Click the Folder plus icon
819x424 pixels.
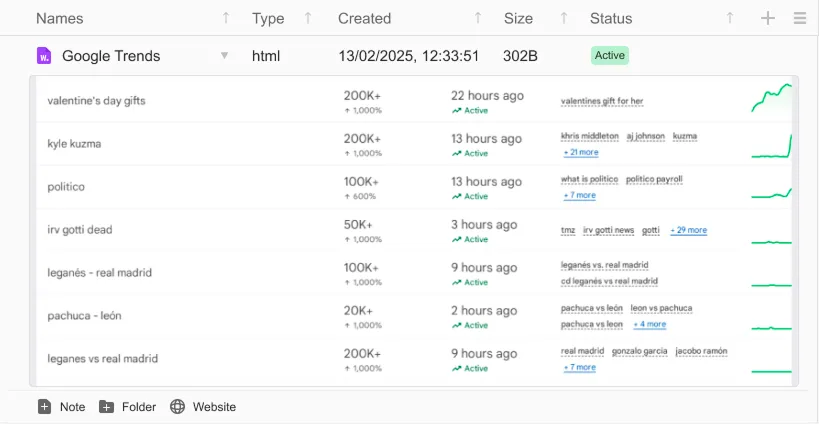point(107,407)
